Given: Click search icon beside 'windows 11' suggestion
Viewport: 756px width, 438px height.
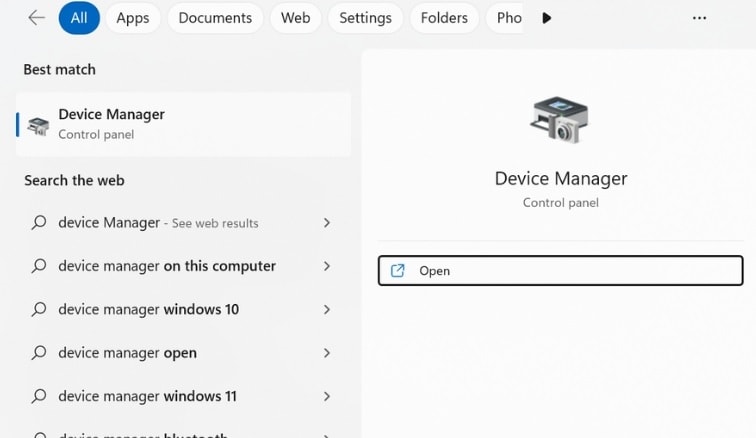Looking at the screenshot, I should click(39, 396).
